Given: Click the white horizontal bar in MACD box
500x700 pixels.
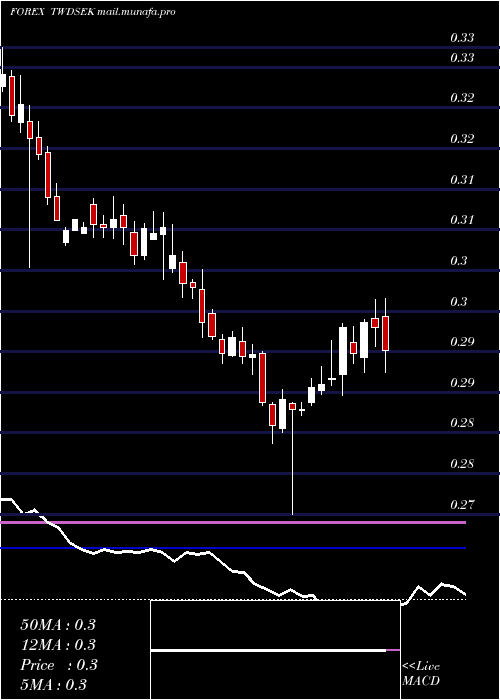Looking at the screenshot, I should [x=268, y=650].
